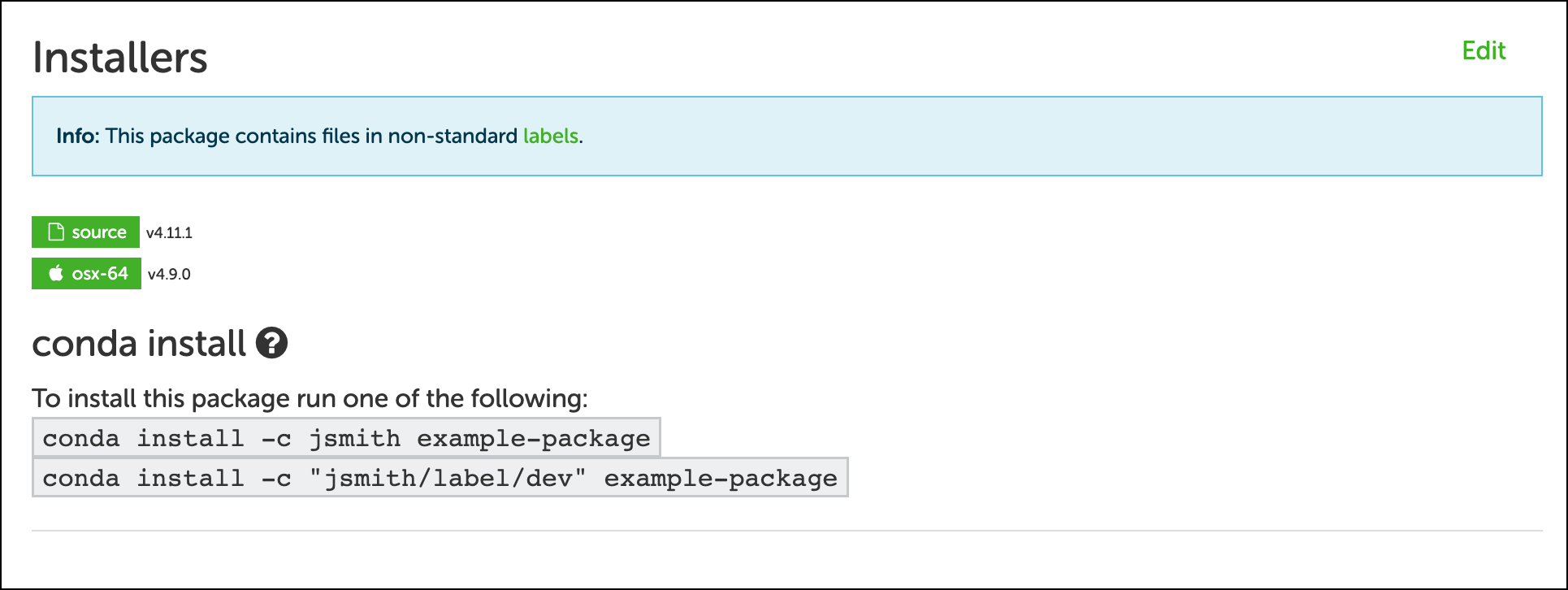
Task: Click the file icon in source badge
Action: [56, 232]
